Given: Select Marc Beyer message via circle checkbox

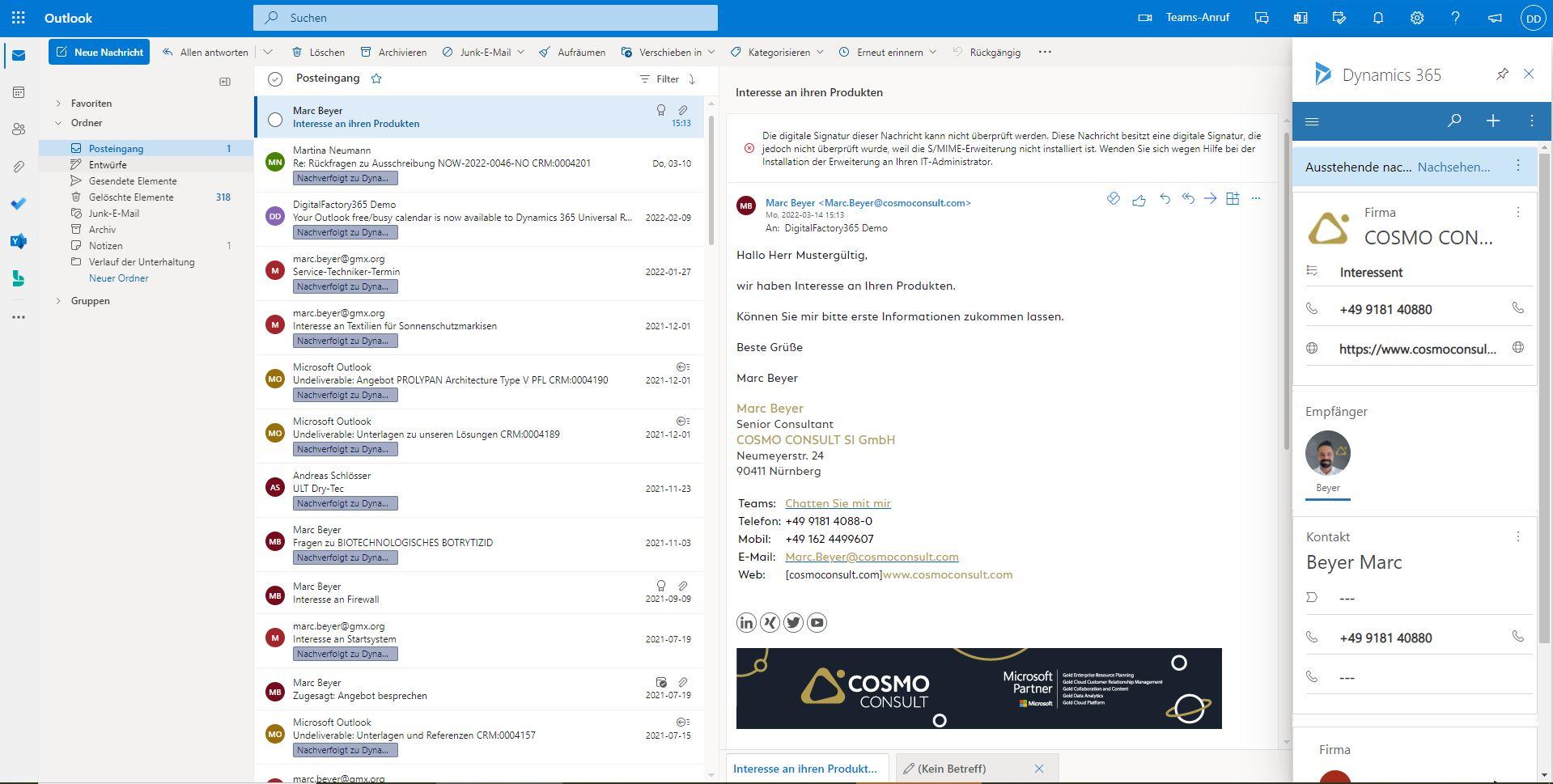Looking at the screenshot, I should click(x=275, y=120).
